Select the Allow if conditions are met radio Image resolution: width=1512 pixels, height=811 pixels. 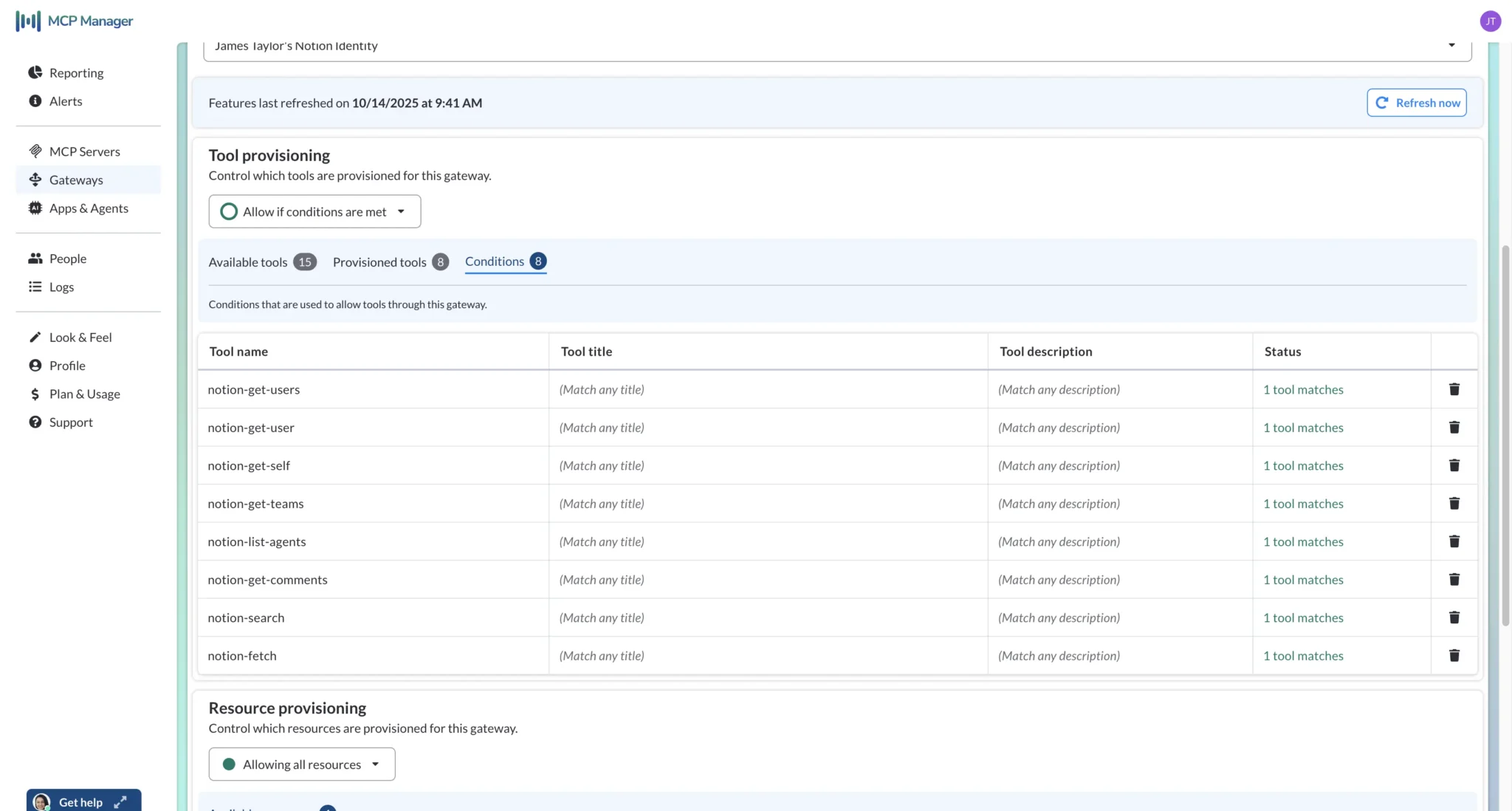[229, 211]
